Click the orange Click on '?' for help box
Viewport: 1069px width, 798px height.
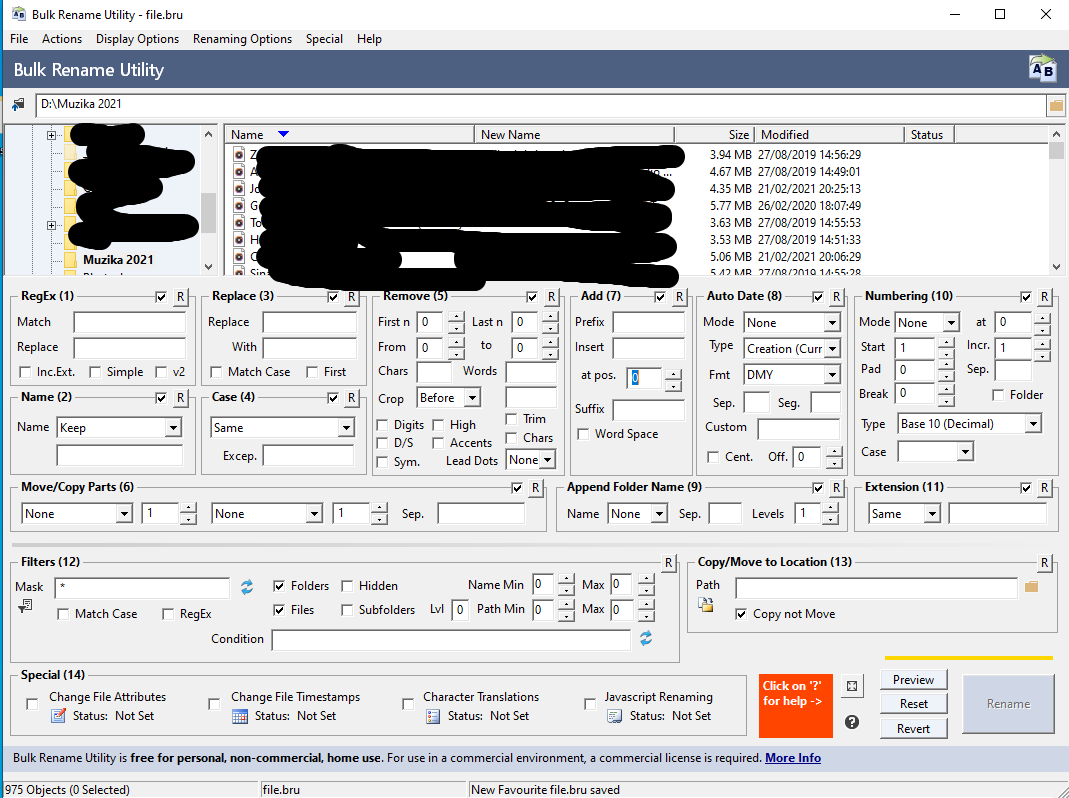796,706
